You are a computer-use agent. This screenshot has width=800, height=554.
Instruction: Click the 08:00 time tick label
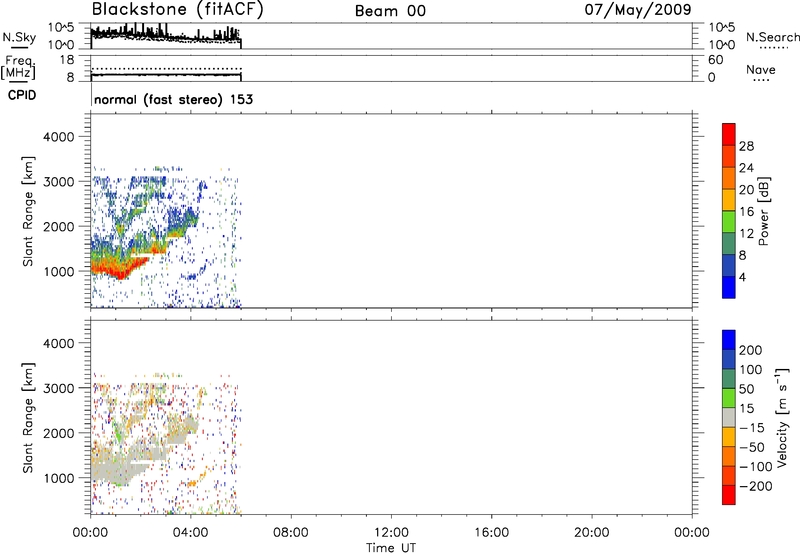pyautogui.click(x=291, y=533)
